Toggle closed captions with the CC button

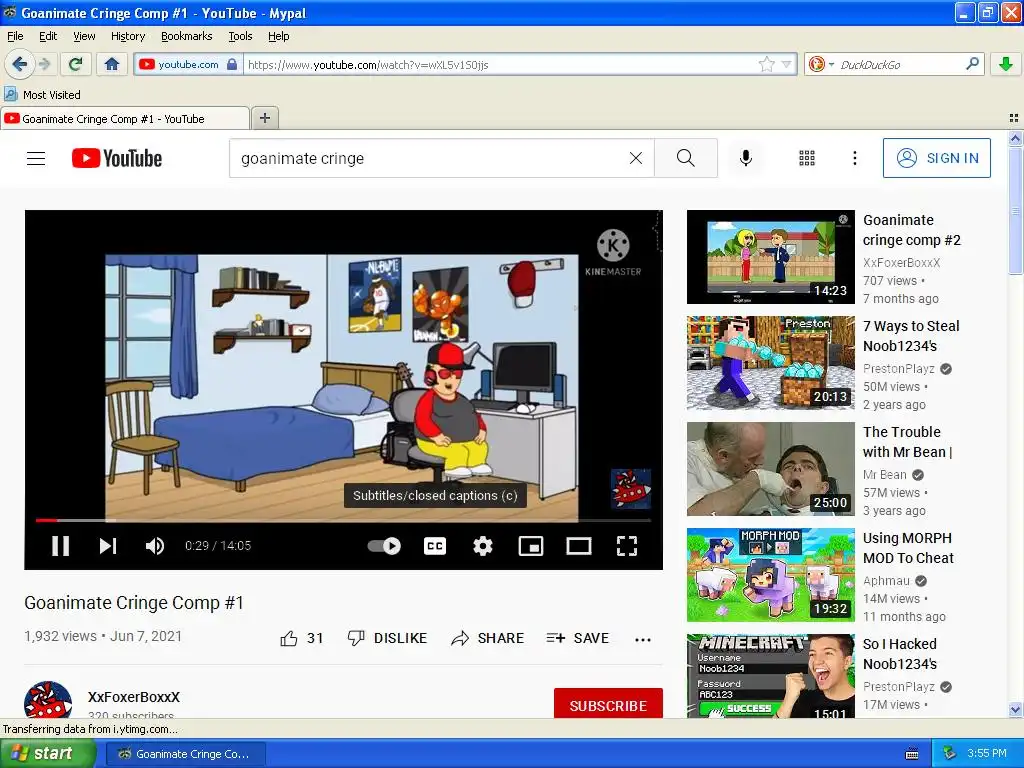pos(435,545)
